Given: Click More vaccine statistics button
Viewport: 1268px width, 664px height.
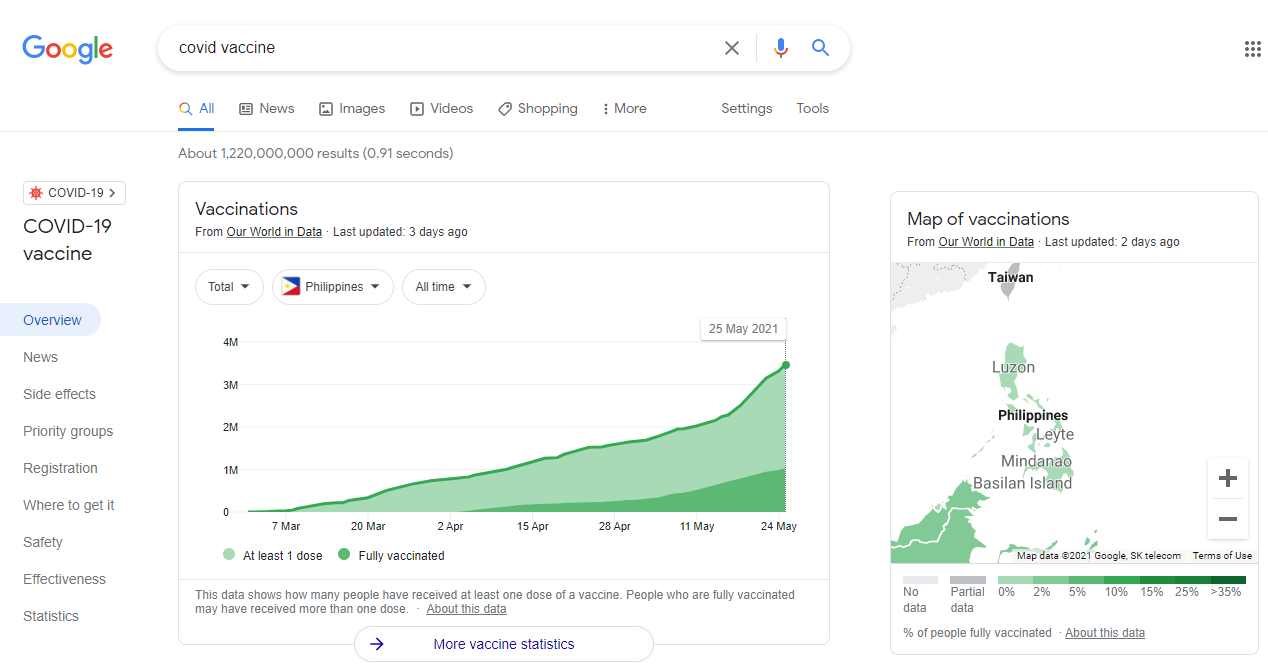Looking at the screenshot, I should click(x=503, y=644).
